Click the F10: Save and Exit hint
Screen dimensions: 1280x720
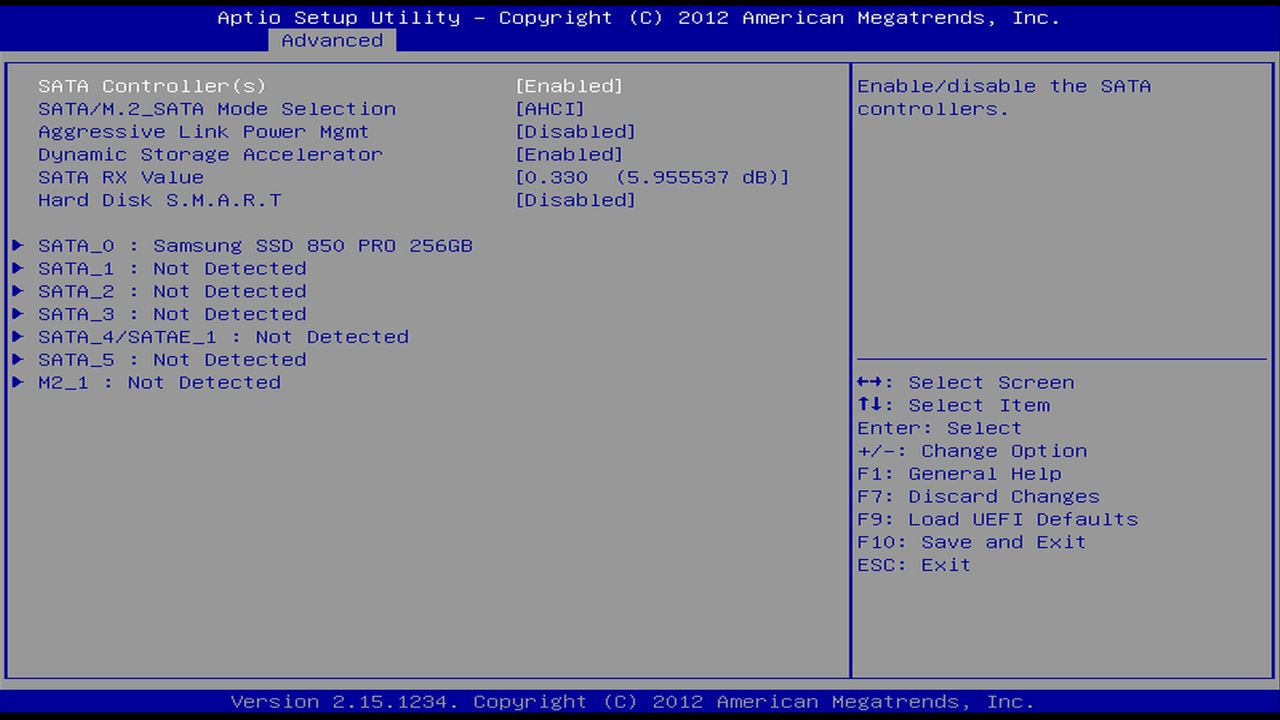pyautogui.click(x=972, y=542)
